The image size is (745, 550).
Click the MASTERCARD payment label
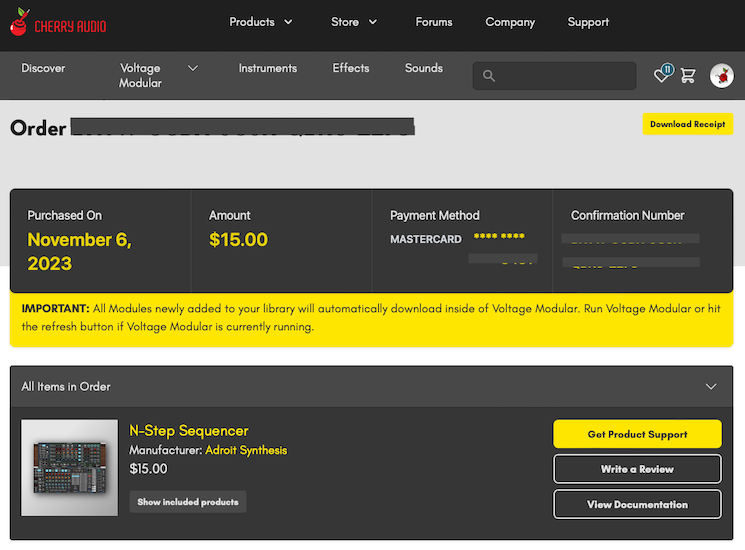(x=426, y=239)
